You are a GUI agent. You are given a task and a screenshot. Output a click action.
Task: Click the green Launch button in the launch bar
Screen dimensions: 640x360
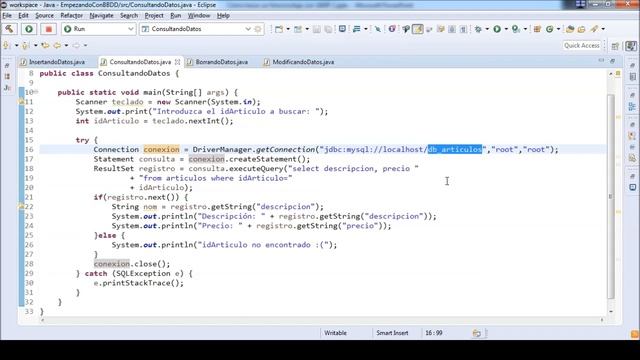(29, 29)
